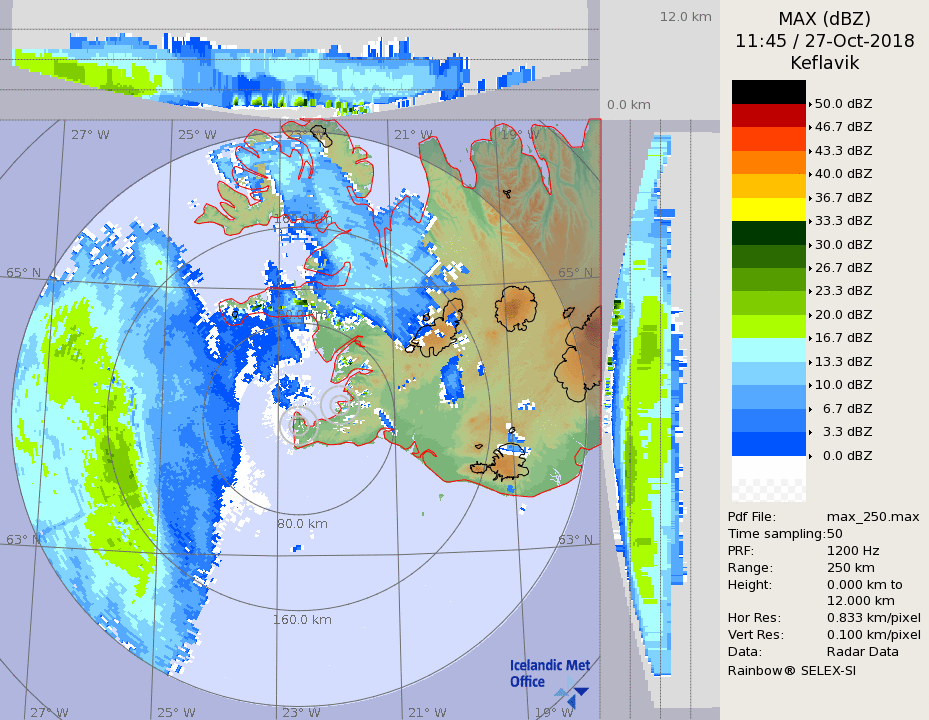
Task: Click the arrow marker beside 40.0 dBZ
Action: tap(810, 174)
